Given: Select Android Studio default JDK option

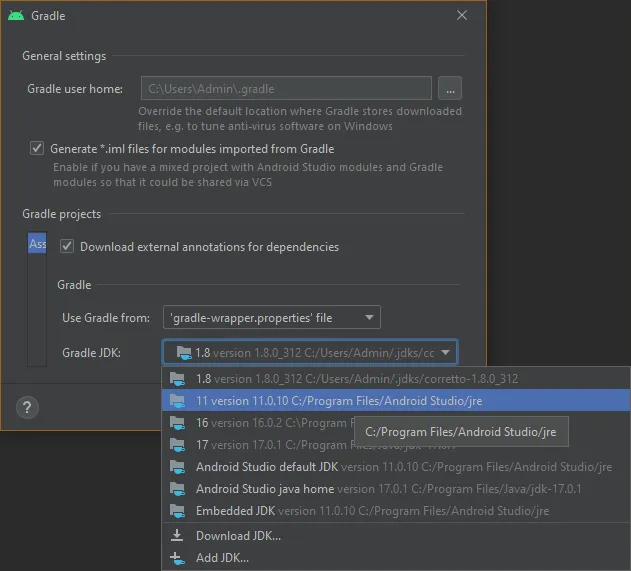Looking at the screenshot, I should click(x=396, y=467).
